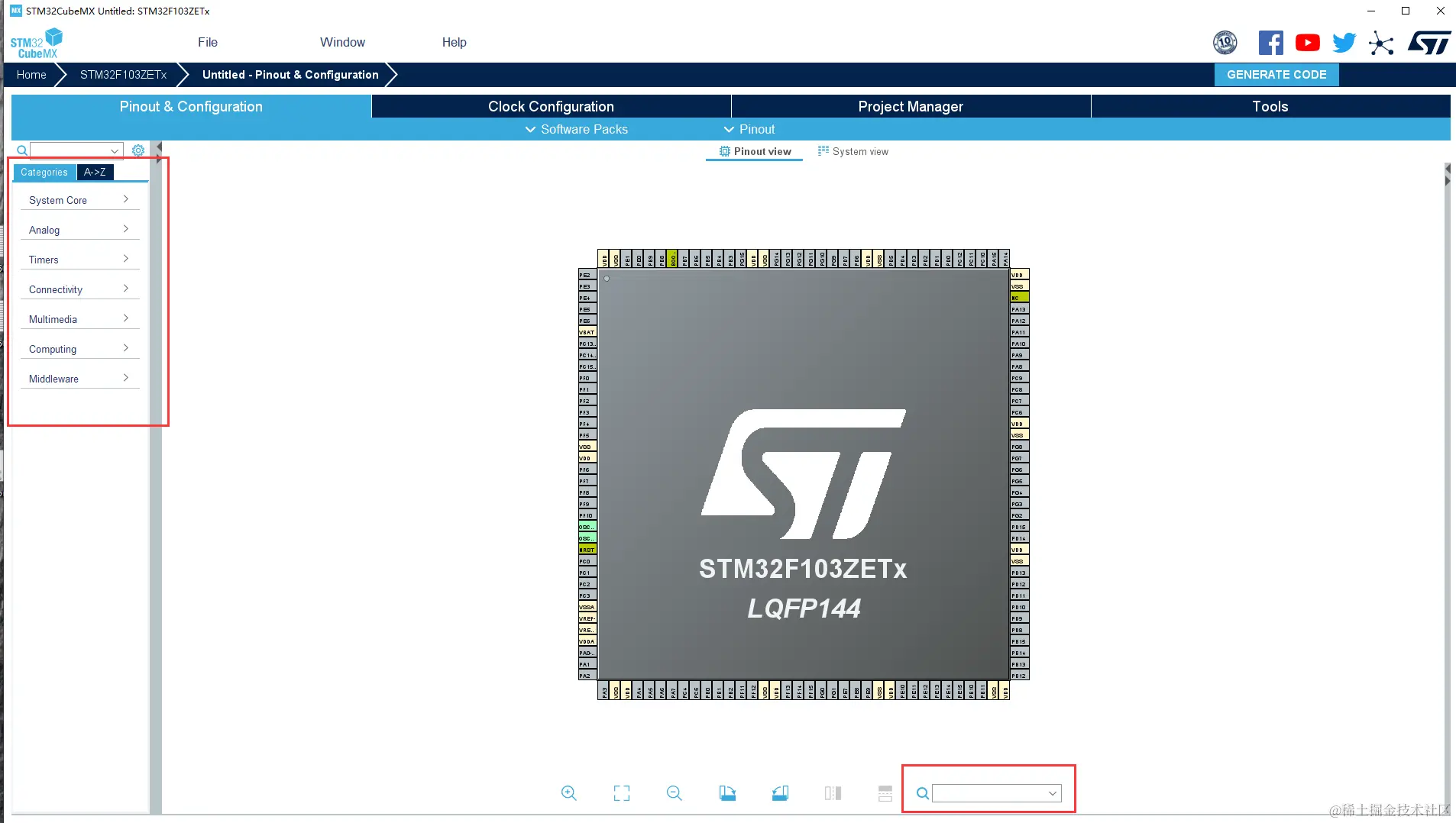Click the ST company logo

click(x=1429, y=43)
